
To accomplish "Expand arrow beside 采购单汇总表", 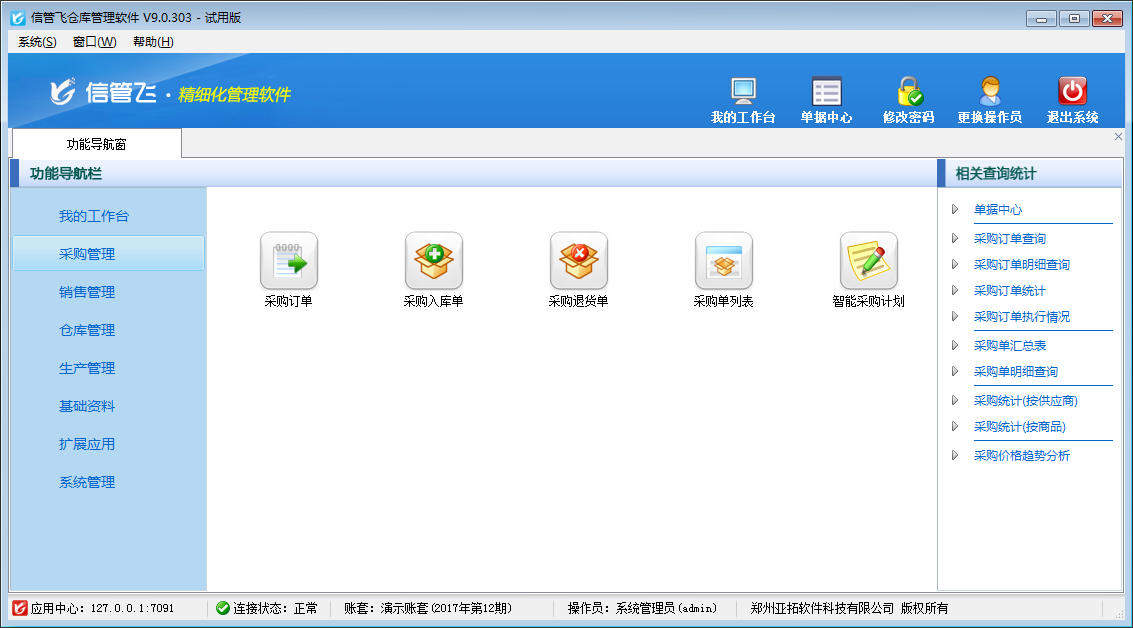I will coord(955,345).
